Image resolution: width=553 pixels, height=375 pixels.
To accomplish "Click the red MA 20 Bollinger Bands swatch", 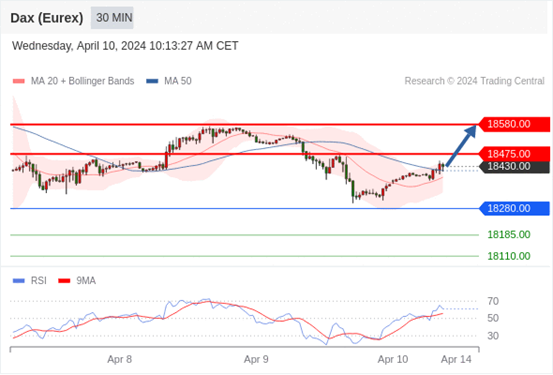I will [19, 81].
